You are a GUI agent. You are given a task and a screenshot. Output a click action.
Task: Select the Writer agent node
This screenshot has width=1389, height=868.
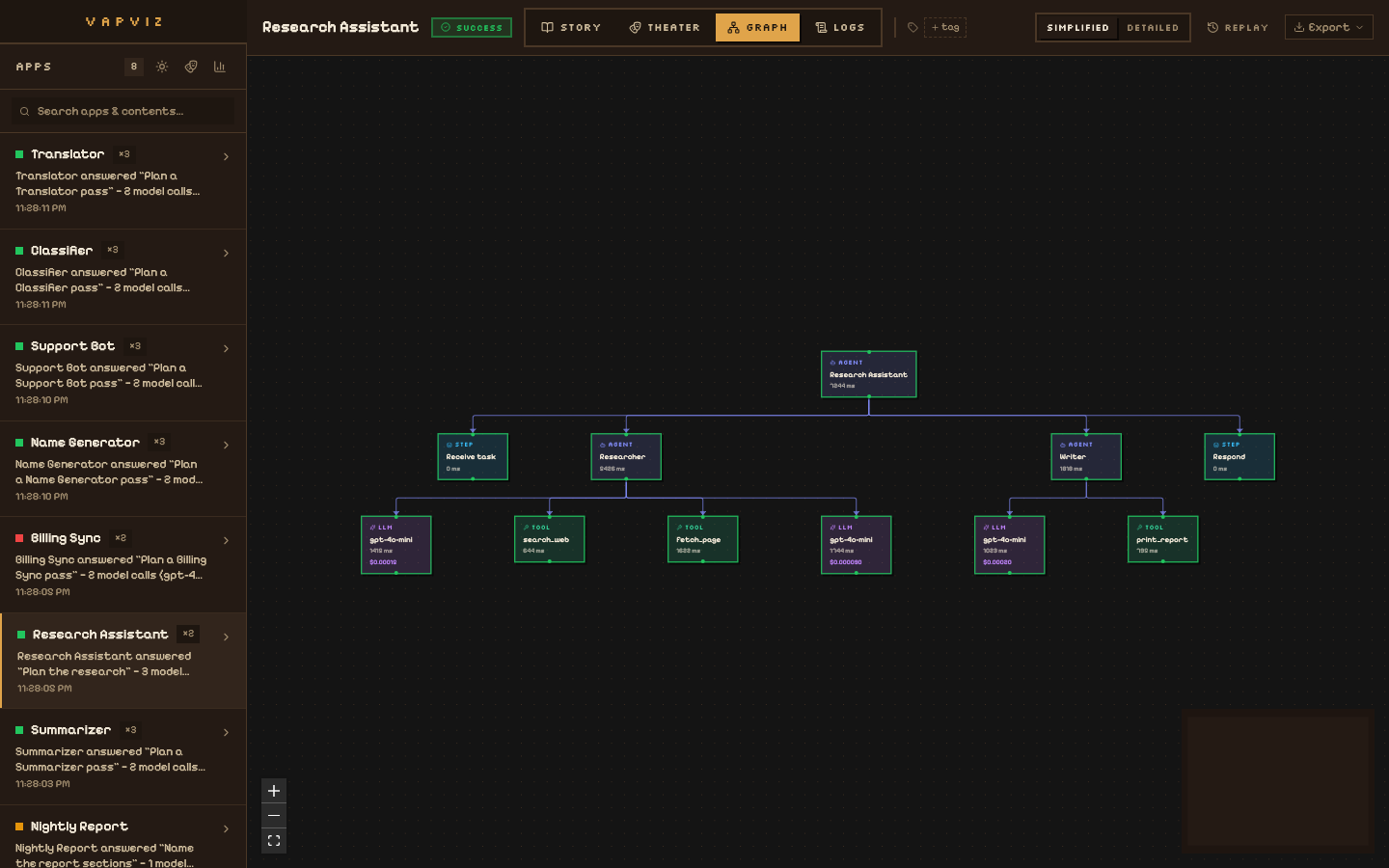click(x=1086, y=456)
